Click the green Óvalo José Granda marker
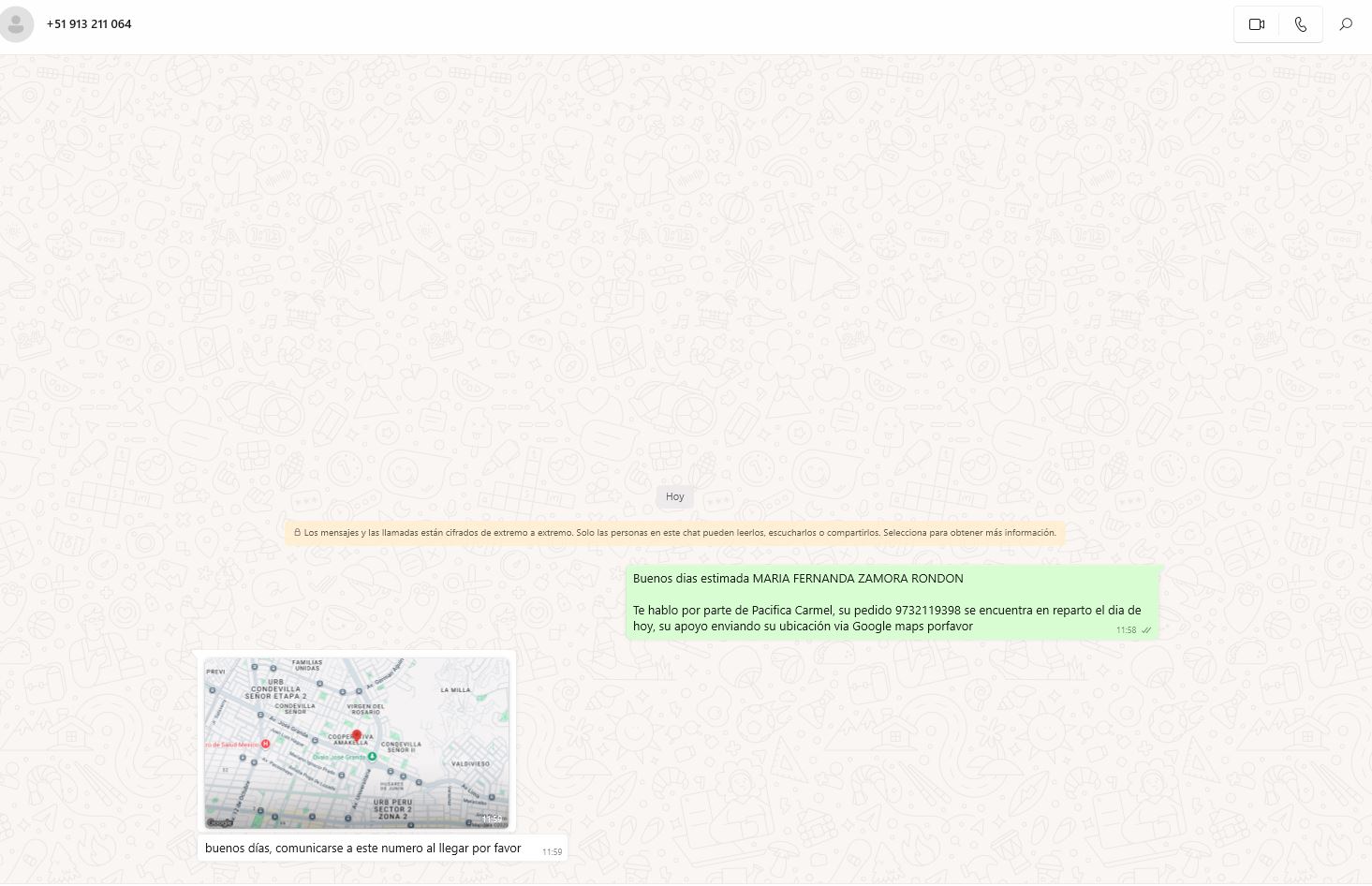Screen dimensions: 1372x886 click(372, 756)
